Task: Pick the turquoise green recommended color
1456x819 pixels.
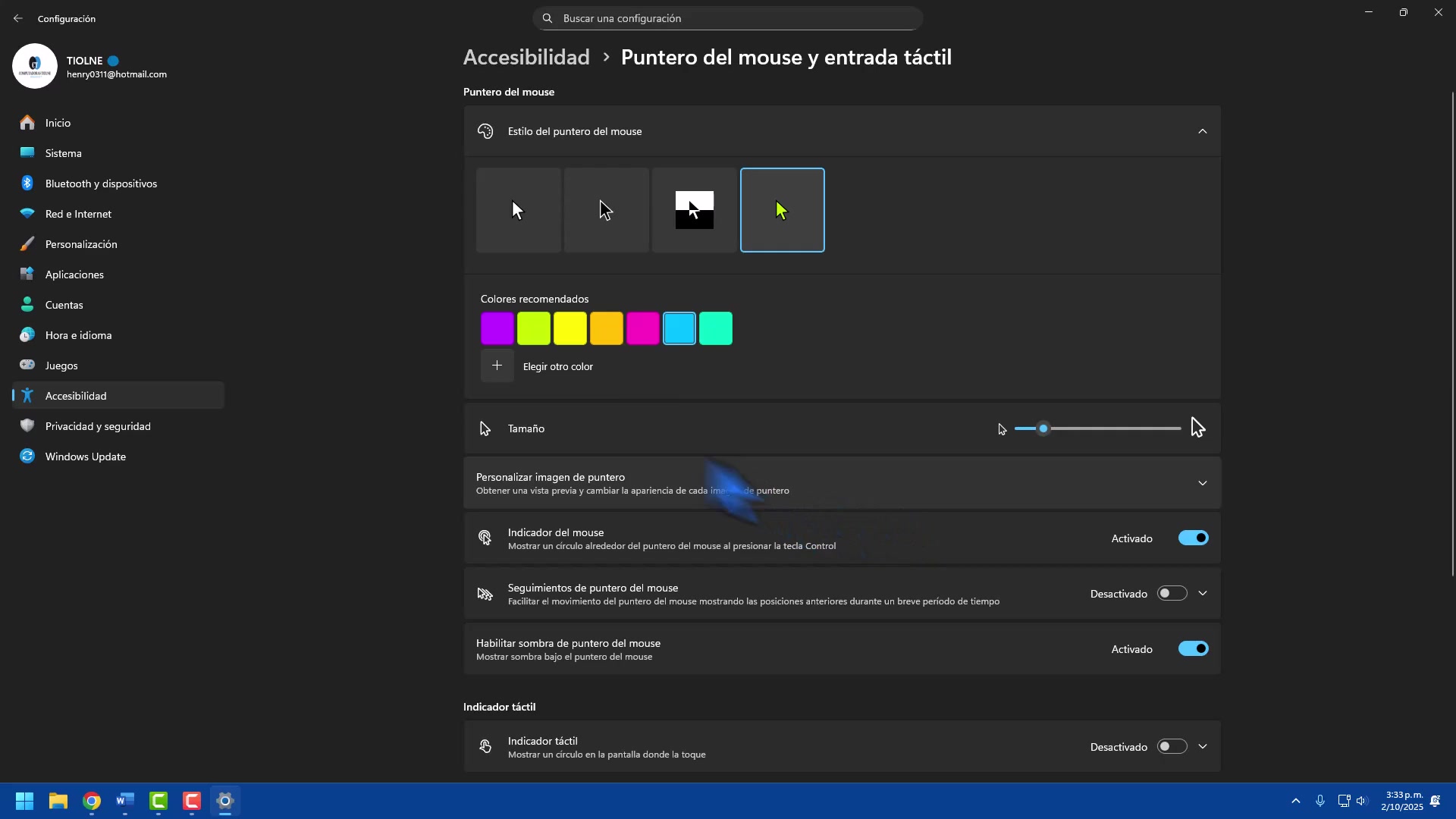Action: pos(716,328)
